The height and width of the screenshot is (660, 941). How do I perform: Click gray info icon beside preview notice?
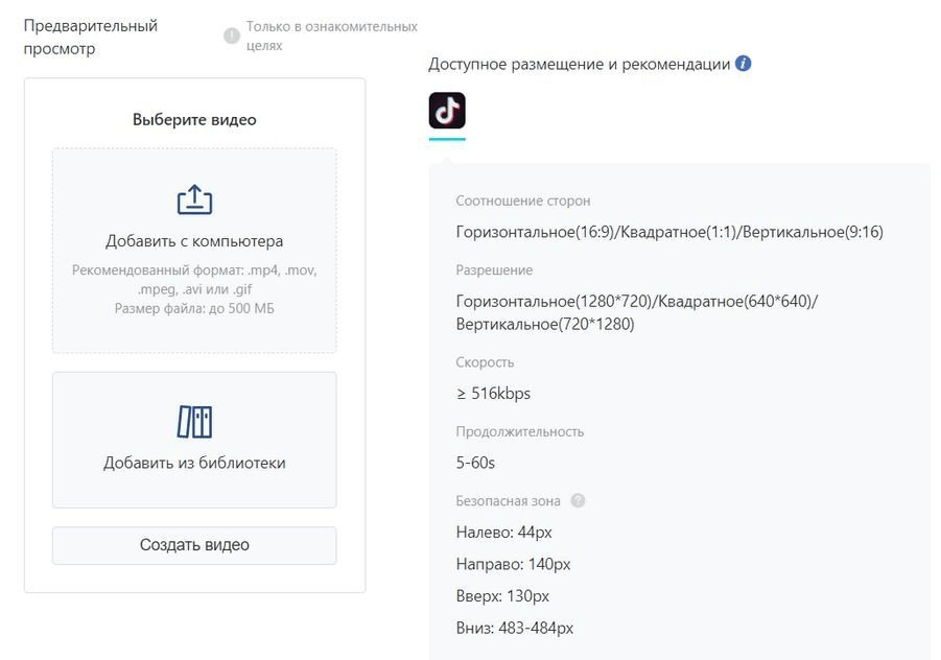coord(232,36)
